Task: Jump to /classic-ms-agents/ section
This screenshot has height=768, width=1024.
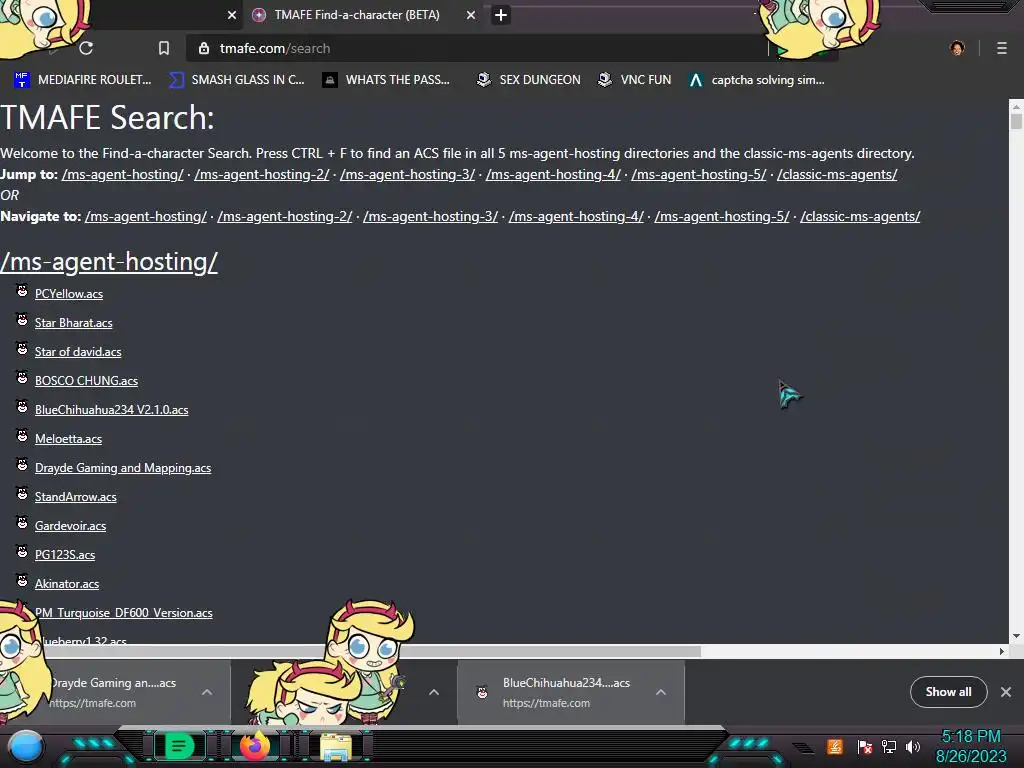Action: click(837, 174)
